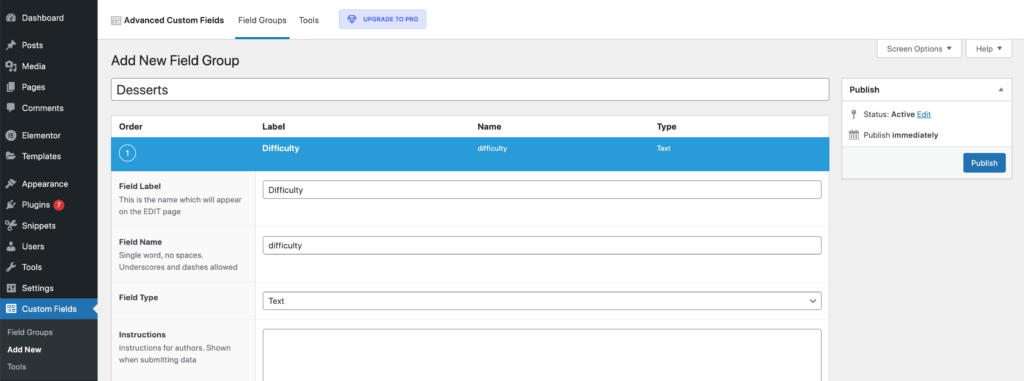This screenshot has height=381, width=1024.
Task: Click the Templates folder icon
Action: pos(10,156)
